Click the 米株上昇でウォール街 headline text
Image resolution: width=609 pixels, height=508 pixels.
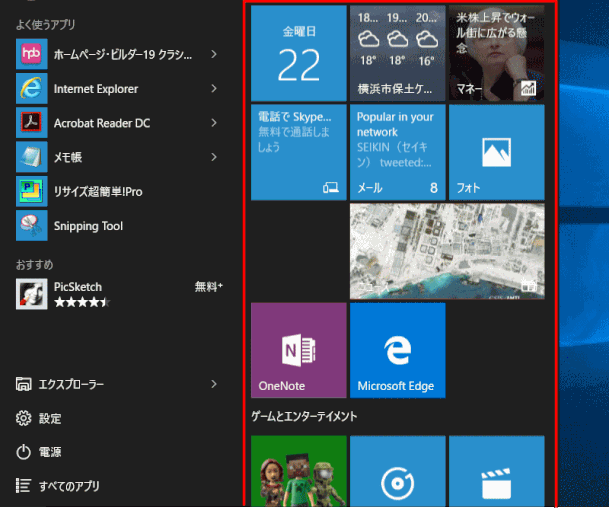pyautogui.click(x=495, y=33)
